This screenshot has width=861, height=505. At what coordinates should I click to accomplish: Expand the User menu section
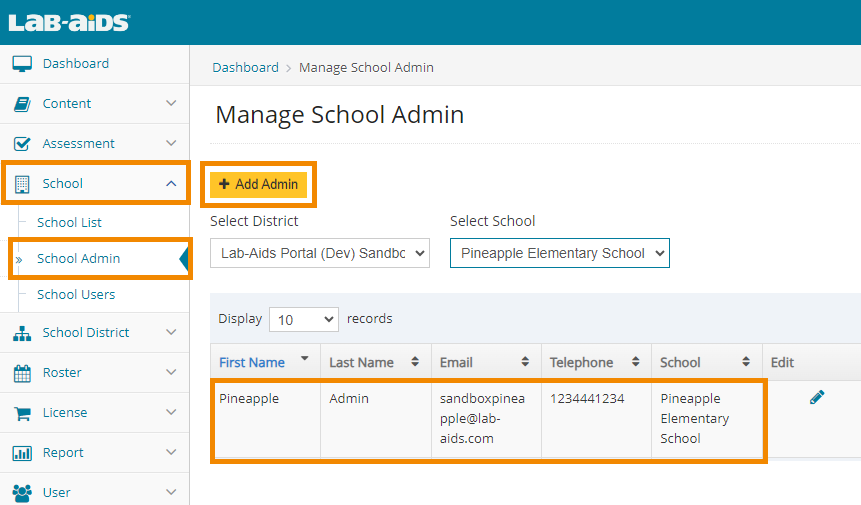coord(171,492)
